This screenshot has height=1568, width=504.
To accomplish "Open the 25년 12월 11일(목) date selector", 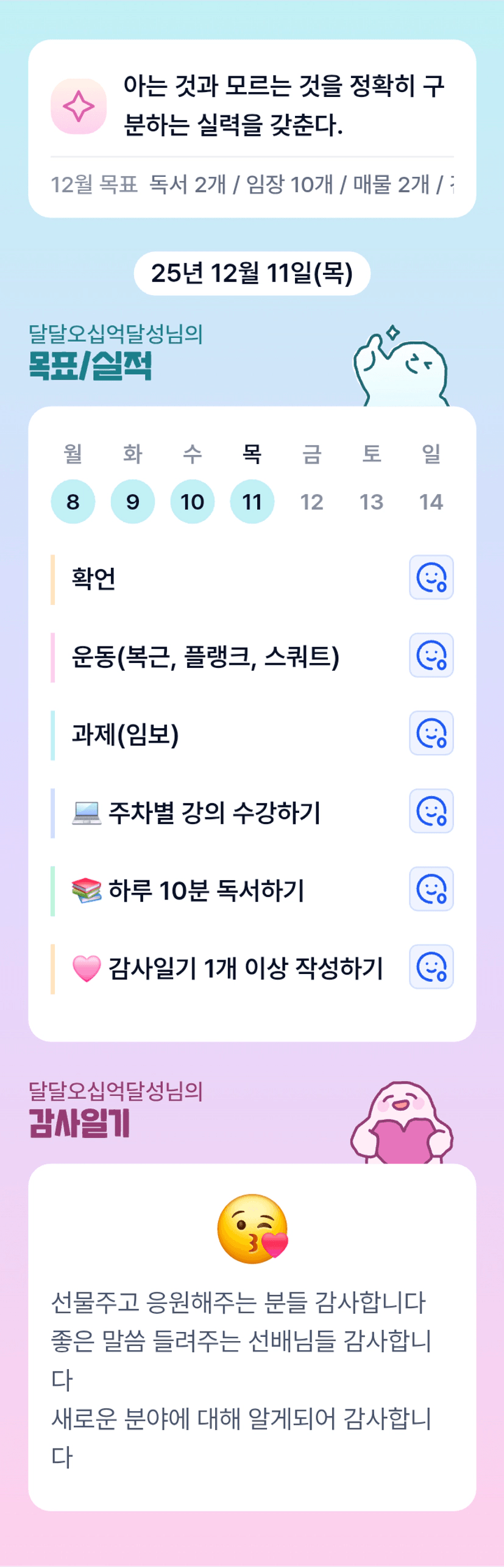I will click(252, 273).
